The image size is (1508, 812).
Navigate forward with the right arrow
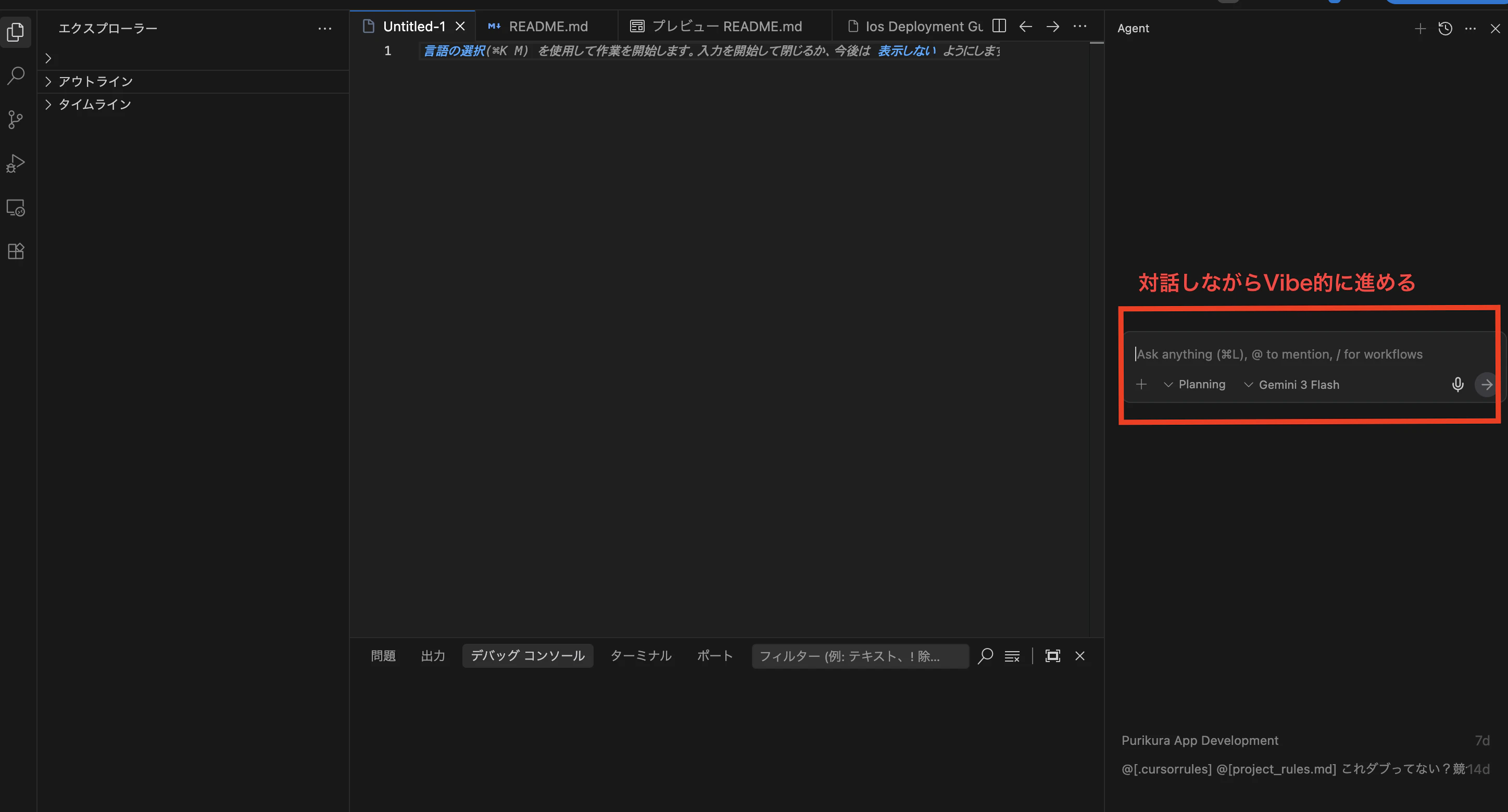coord(1052,27)
